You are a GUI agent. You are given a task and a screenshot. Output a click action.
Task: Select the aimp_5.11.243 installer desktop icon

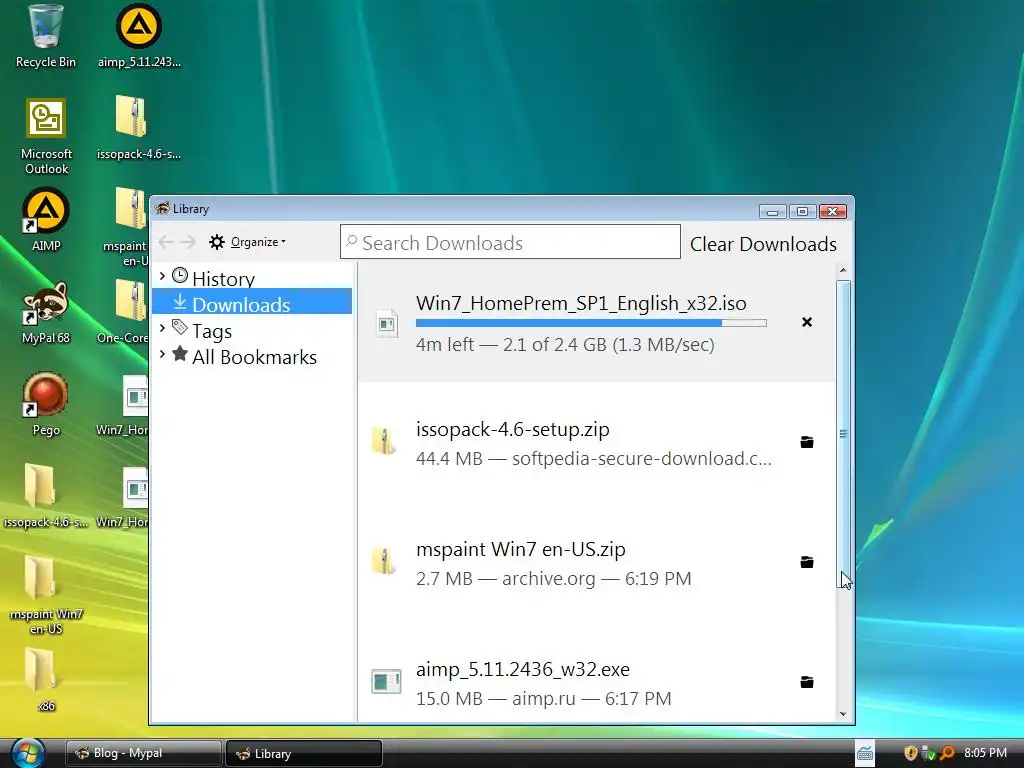click(139, 36)
